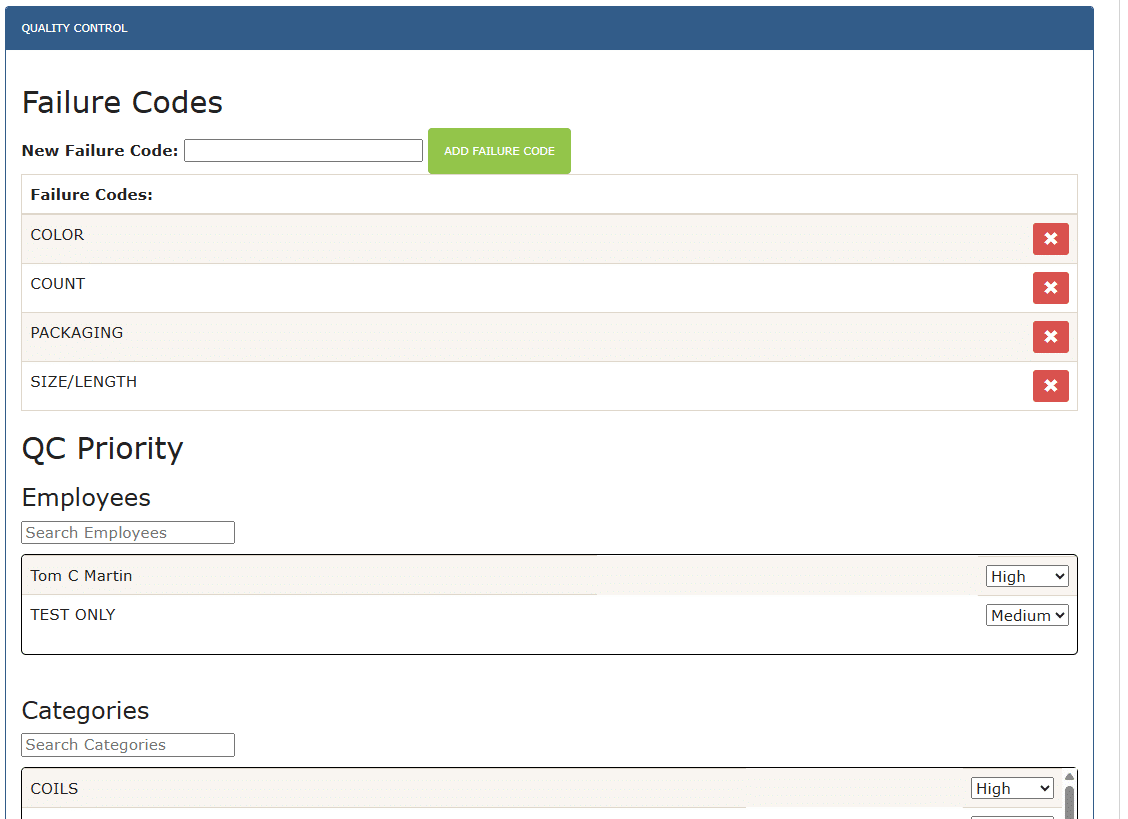Delete the COLOR failure code
This screenshot has width=1128, height=819.
(1050, 239)
